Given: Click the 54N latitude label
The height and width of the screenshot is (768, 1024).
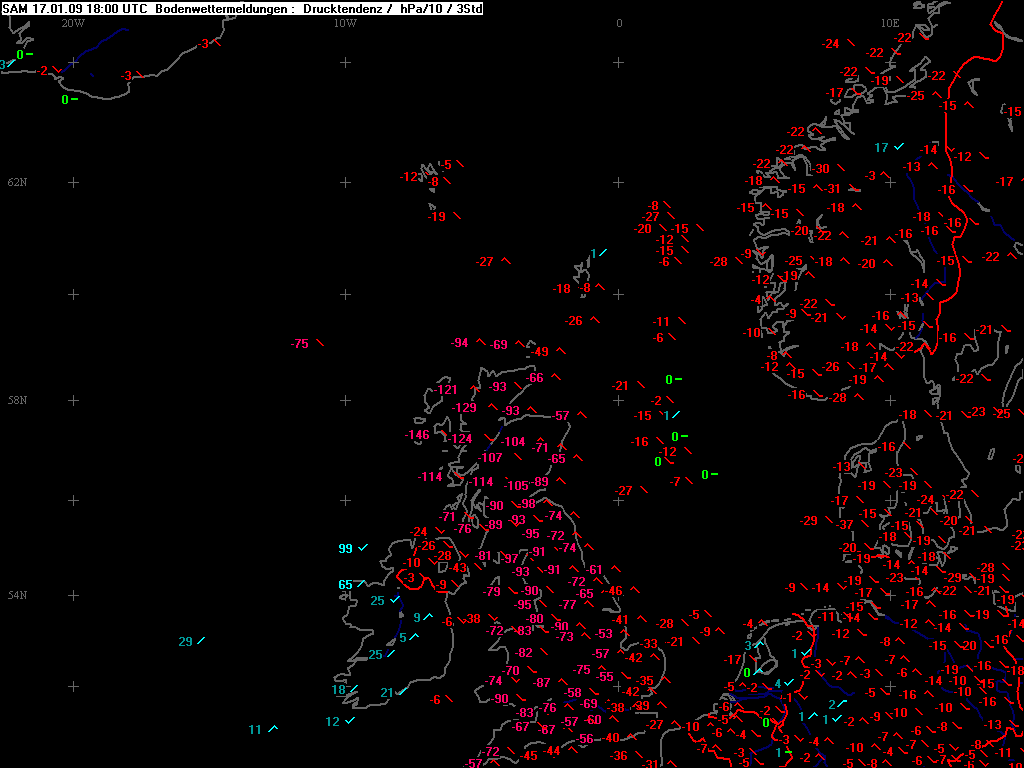Looking at the screenshot, I should 17,595.
